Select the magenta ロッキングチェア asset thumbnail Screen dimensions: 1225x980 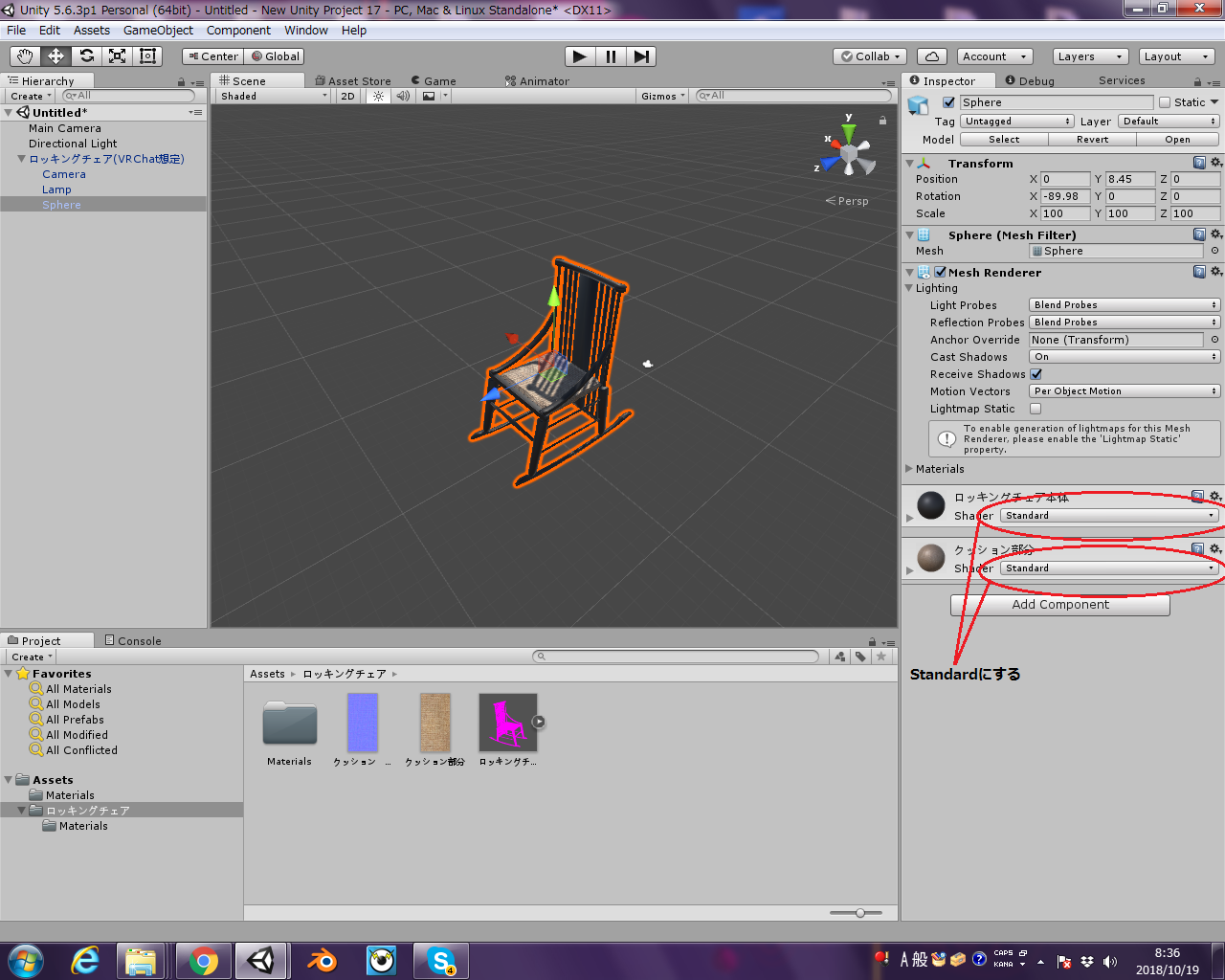(507, 721)
